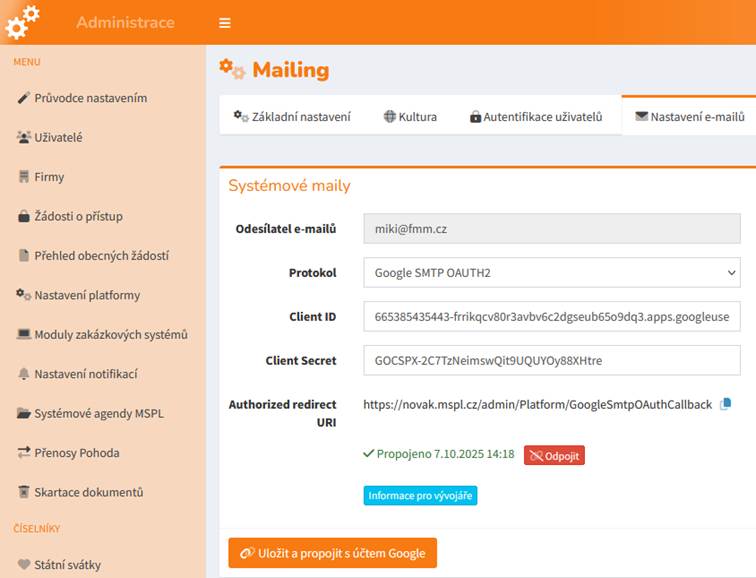Click into the Client ID field

(x=552, y=316)
